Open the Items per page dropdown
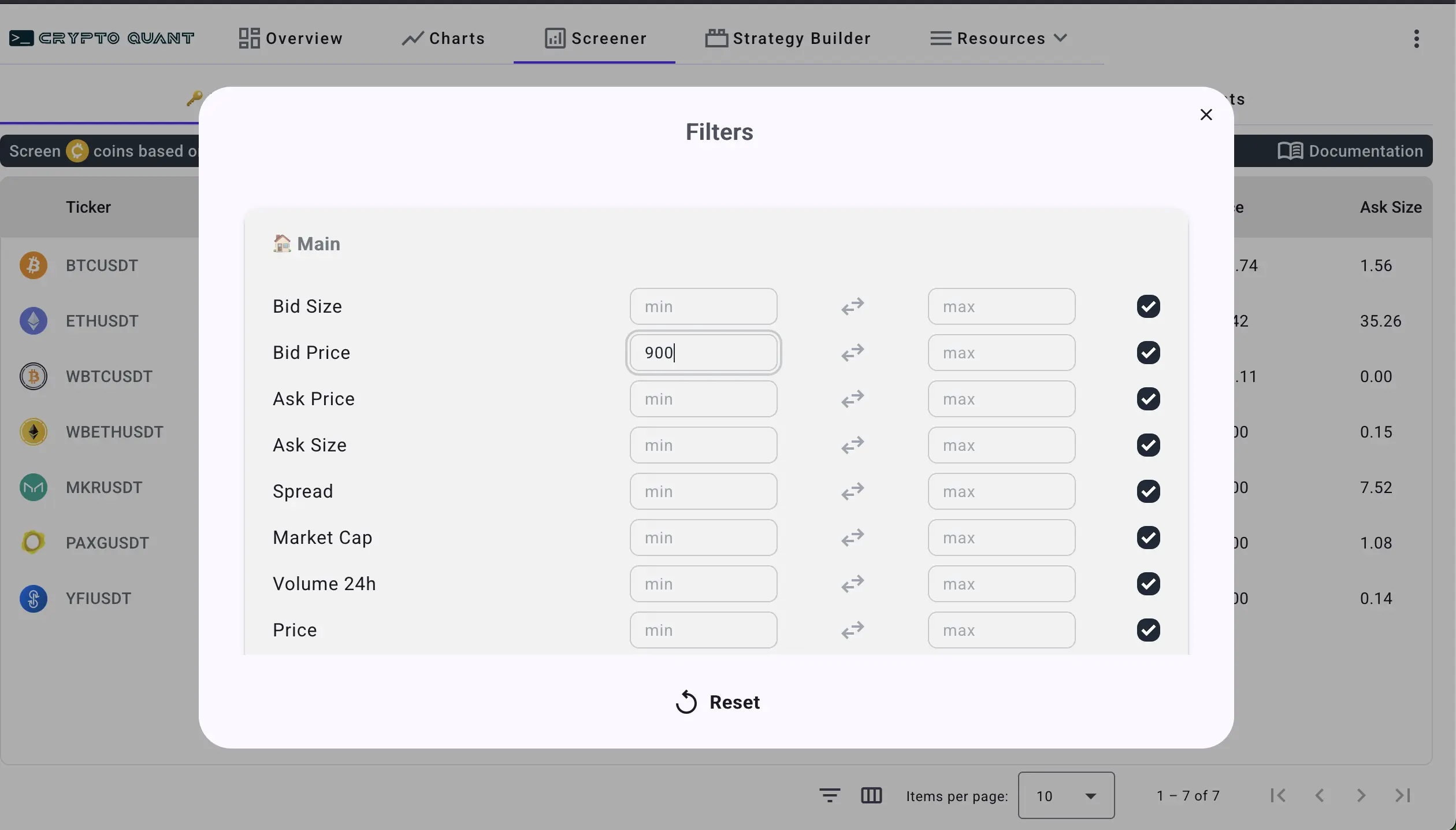The height and width of the screenshot is (830, 1456). [x=1066, y=796]
